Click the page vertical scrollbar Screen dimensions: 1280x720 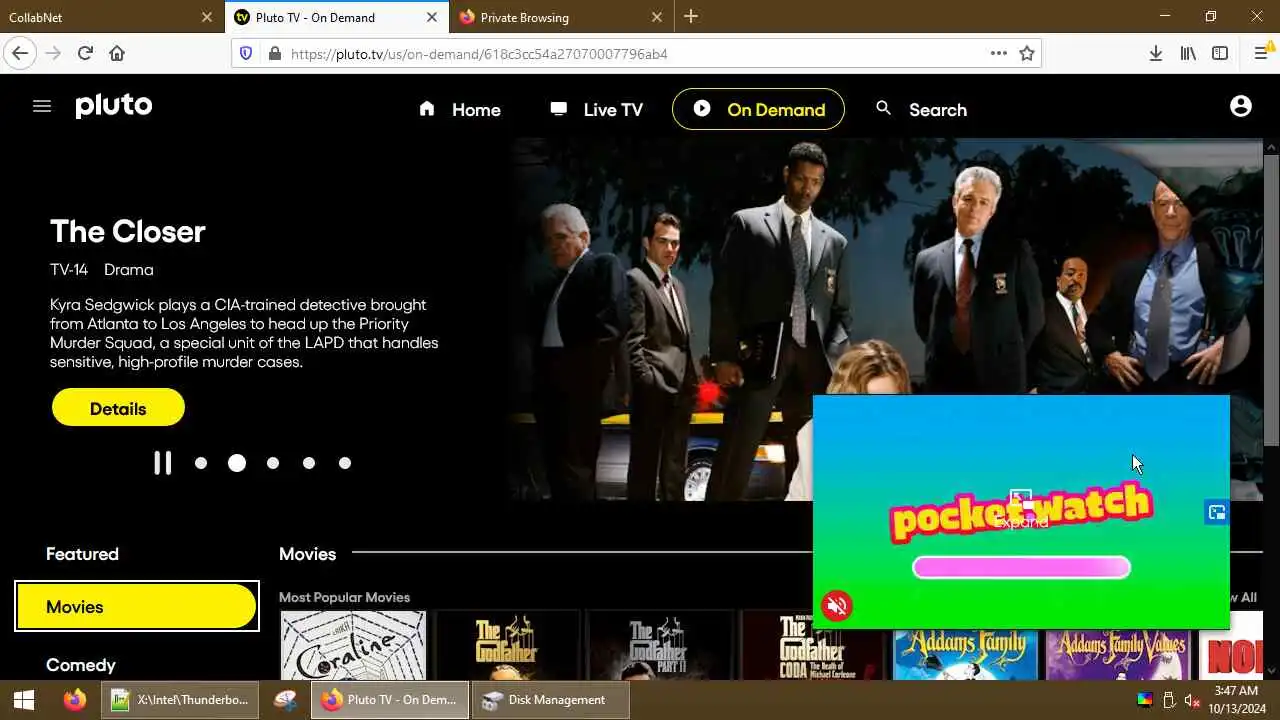point(1271,300)
